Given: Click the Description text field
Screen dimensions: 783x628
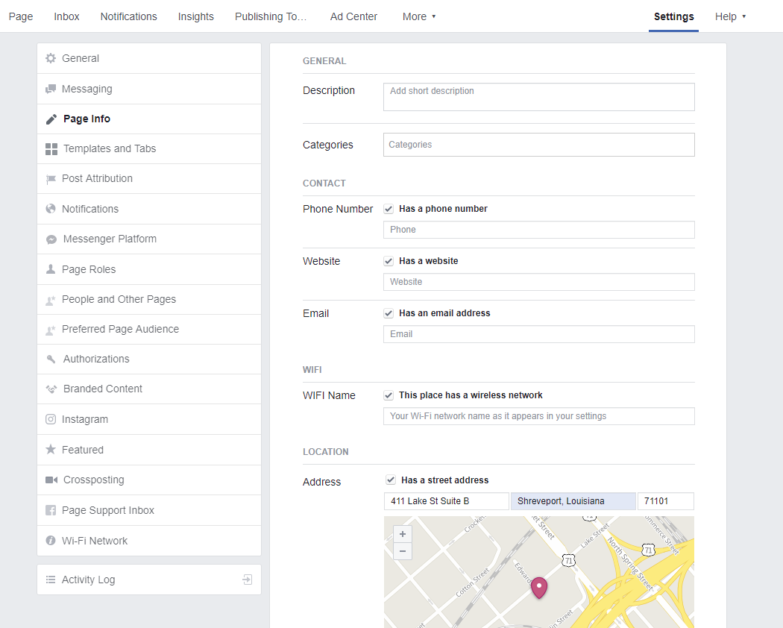Looking at the screenshot, I should pos(538,96).
